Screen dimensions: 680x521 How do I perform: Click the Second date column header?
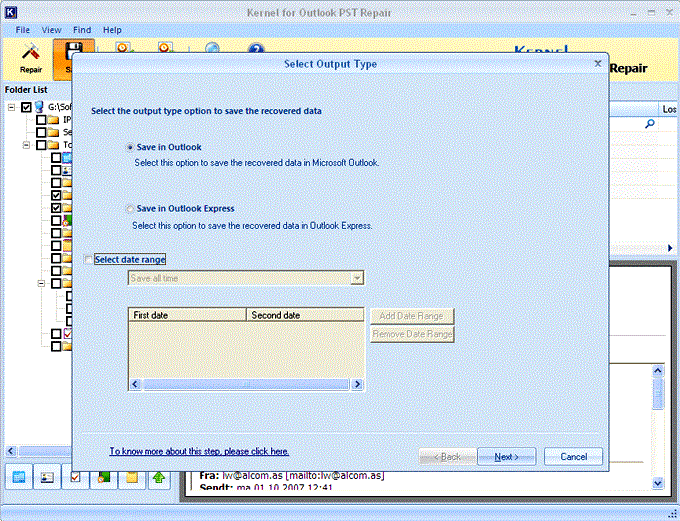(x=305, y=315)
